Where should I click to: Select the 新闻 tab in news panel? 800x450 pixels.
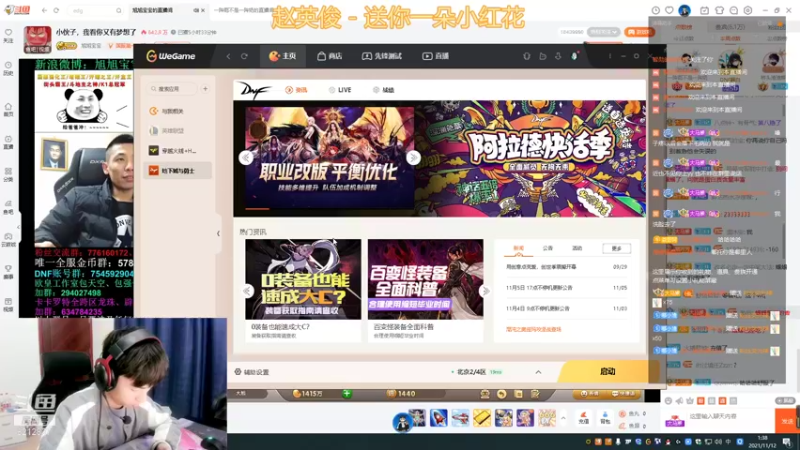518,248
